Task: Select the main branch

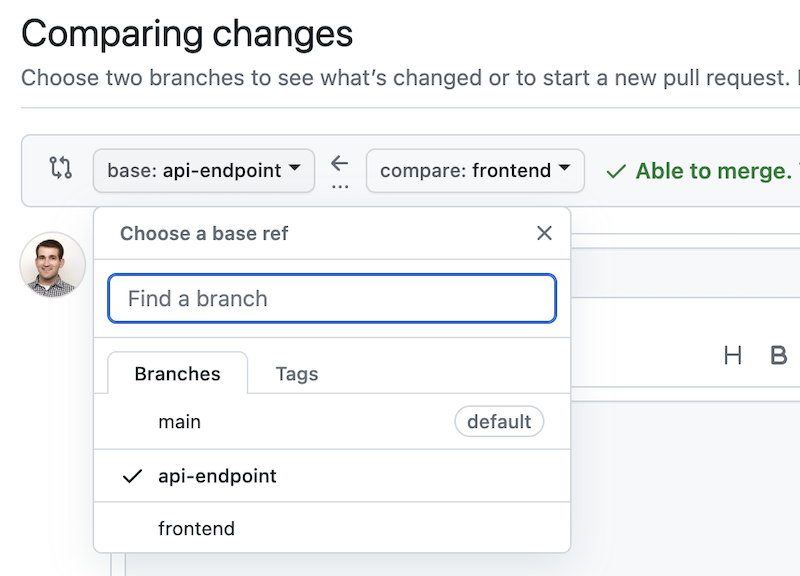Action: (180, 421)
